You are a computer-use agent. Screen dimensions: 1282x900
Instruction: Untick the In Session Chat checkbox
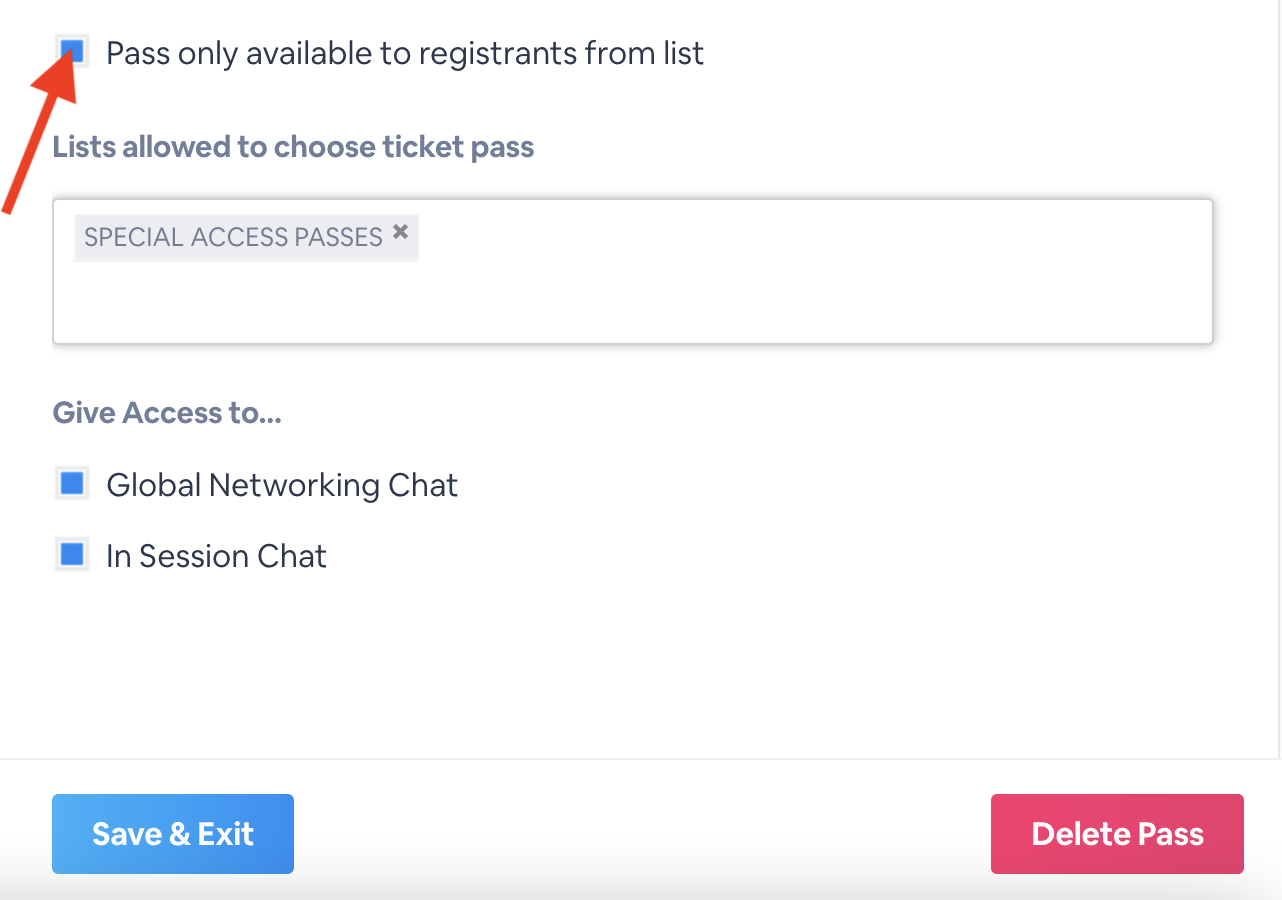pos(72,555)
